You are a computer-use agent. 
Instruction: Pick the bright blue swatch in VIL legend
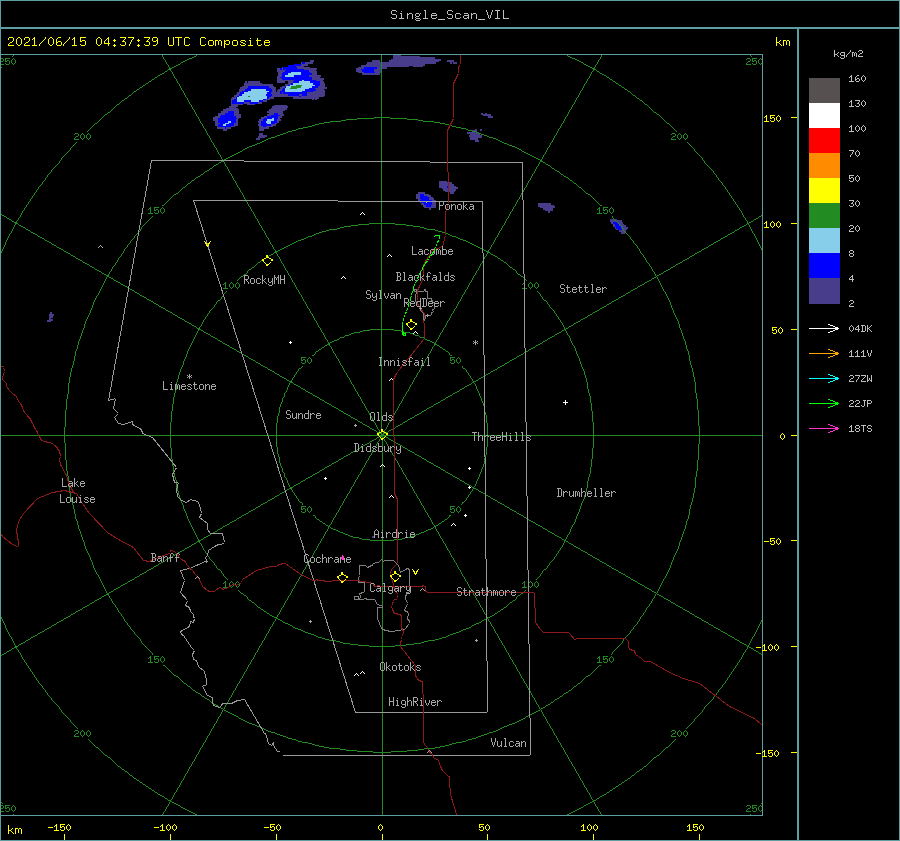coord(824,265)
